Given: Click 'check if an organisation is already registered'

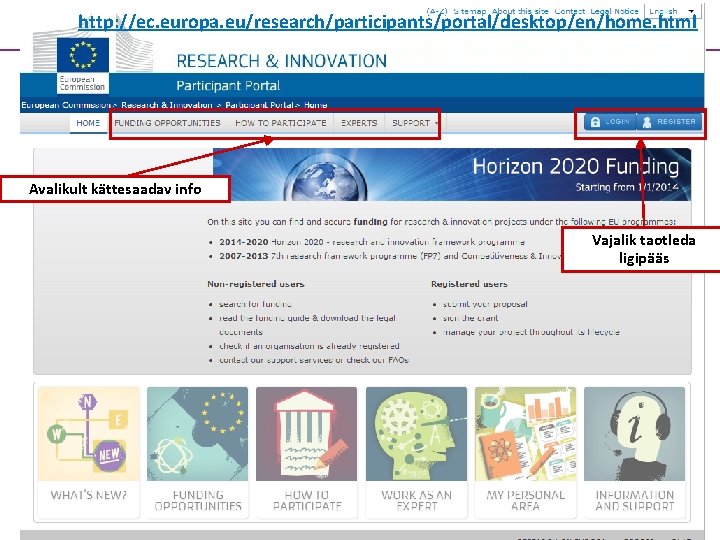Looking at the screenshot, I should point(309,346).
